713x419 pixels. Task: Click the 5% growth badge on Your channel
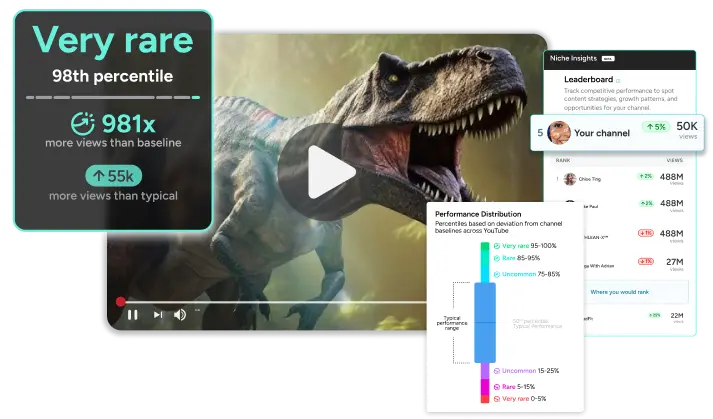click(655, 127)
